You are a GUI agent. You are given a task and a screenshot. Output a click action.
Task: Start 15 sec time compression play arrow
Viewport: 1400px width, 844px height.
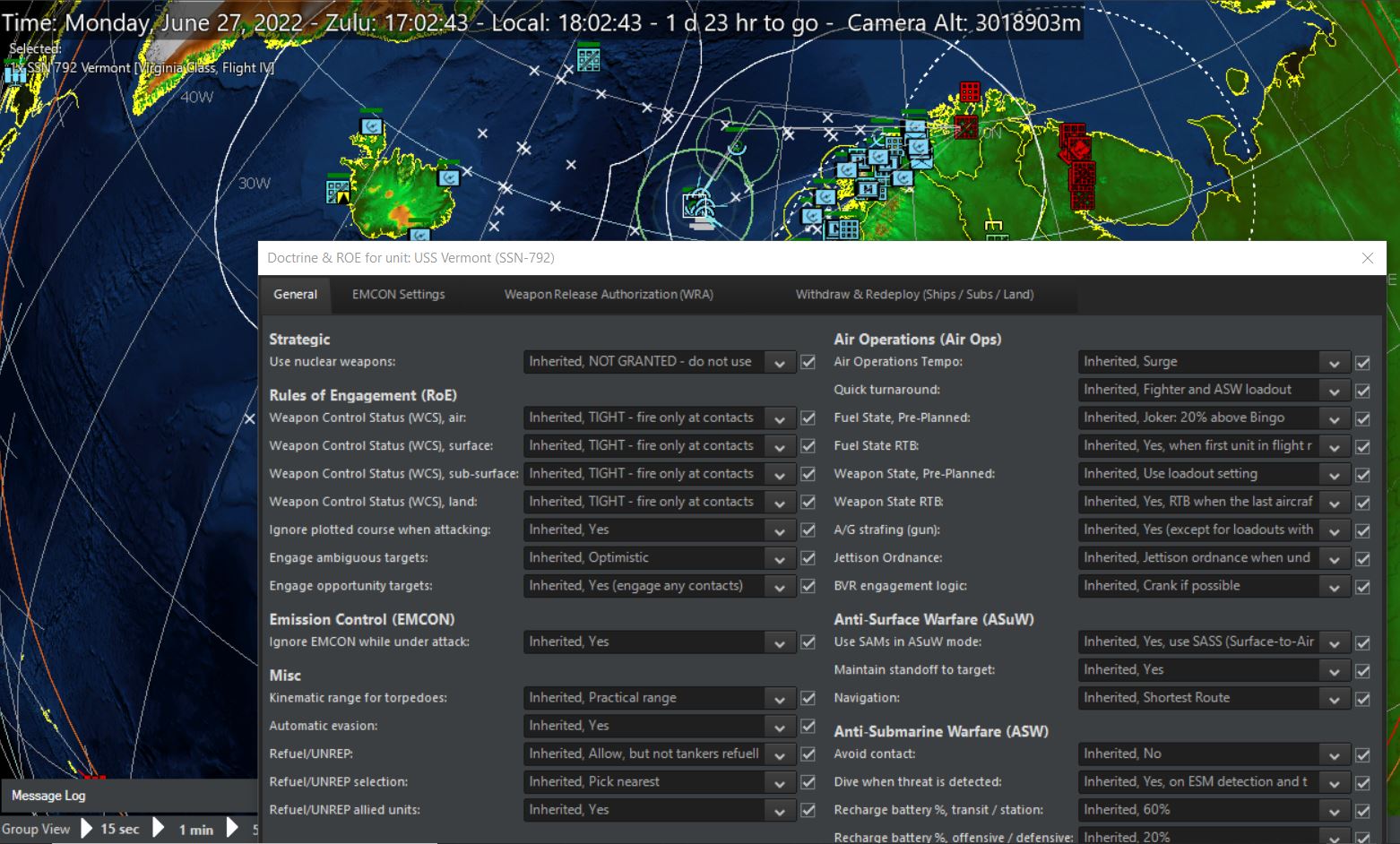(87, 829)
